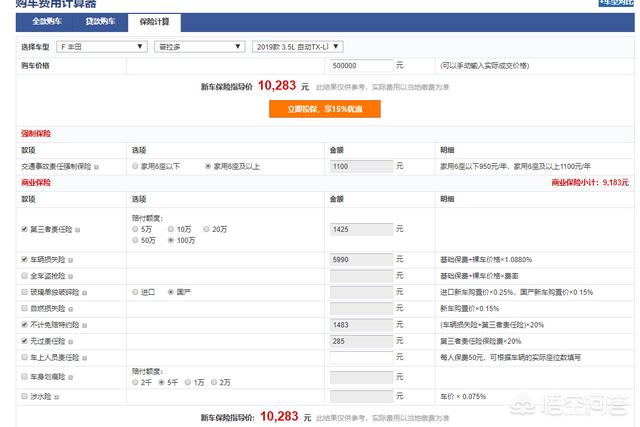The image size is (640, 427).
Task: Switch to the 贷款购车 tab
Action: tap(100, 21)
